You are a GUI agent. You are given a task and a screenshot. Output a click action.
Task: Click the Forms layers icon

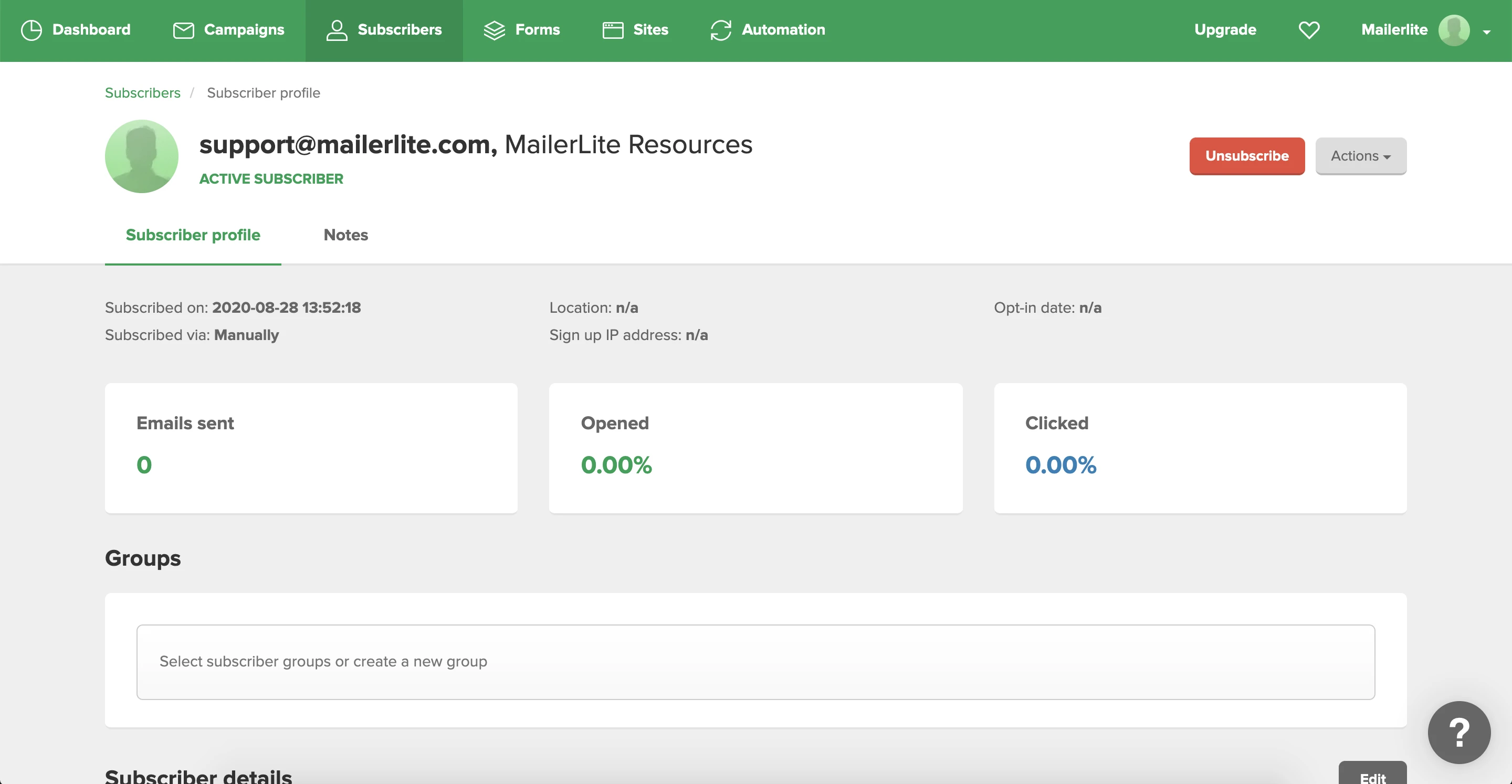494,30
